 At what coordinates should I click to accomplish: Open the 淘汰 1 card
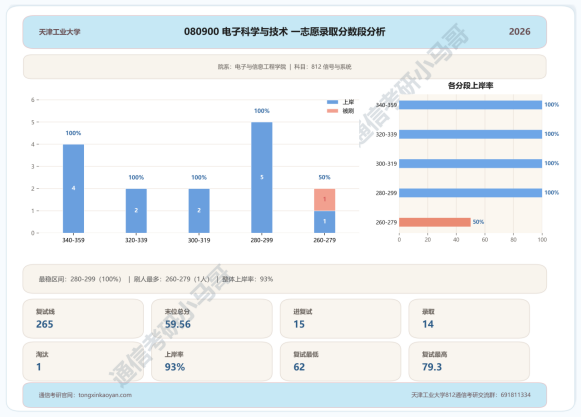pyautogui.click(x=83, y=361)
